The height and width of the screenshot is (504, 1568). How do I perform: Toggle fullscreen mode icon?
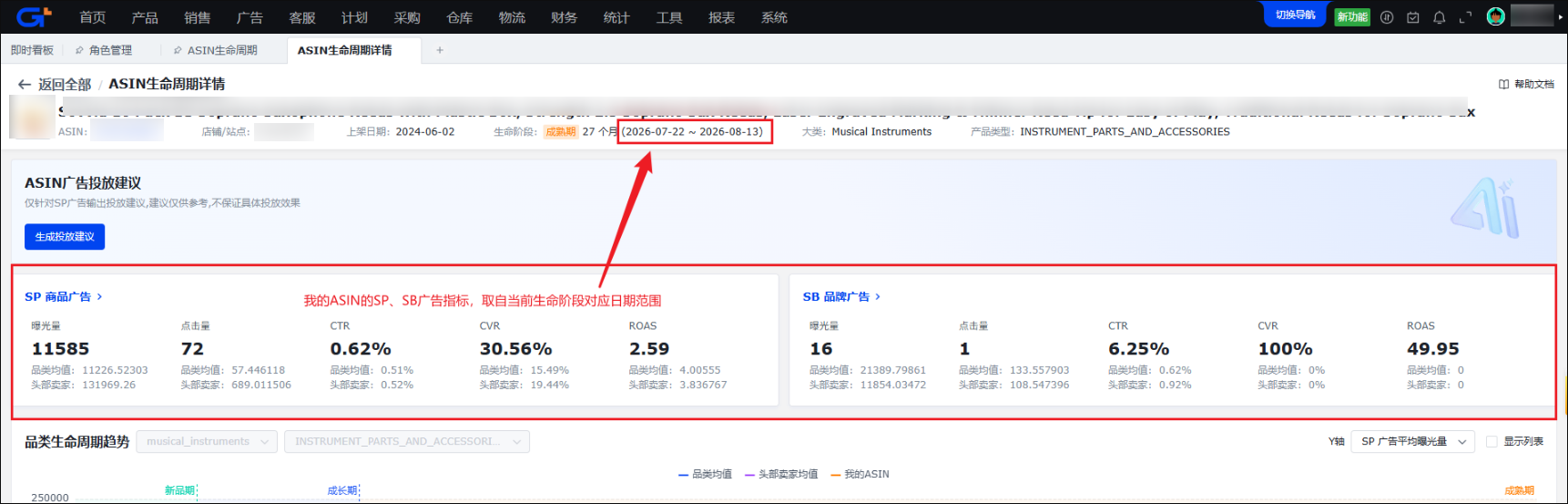[x=1466, y=17]
